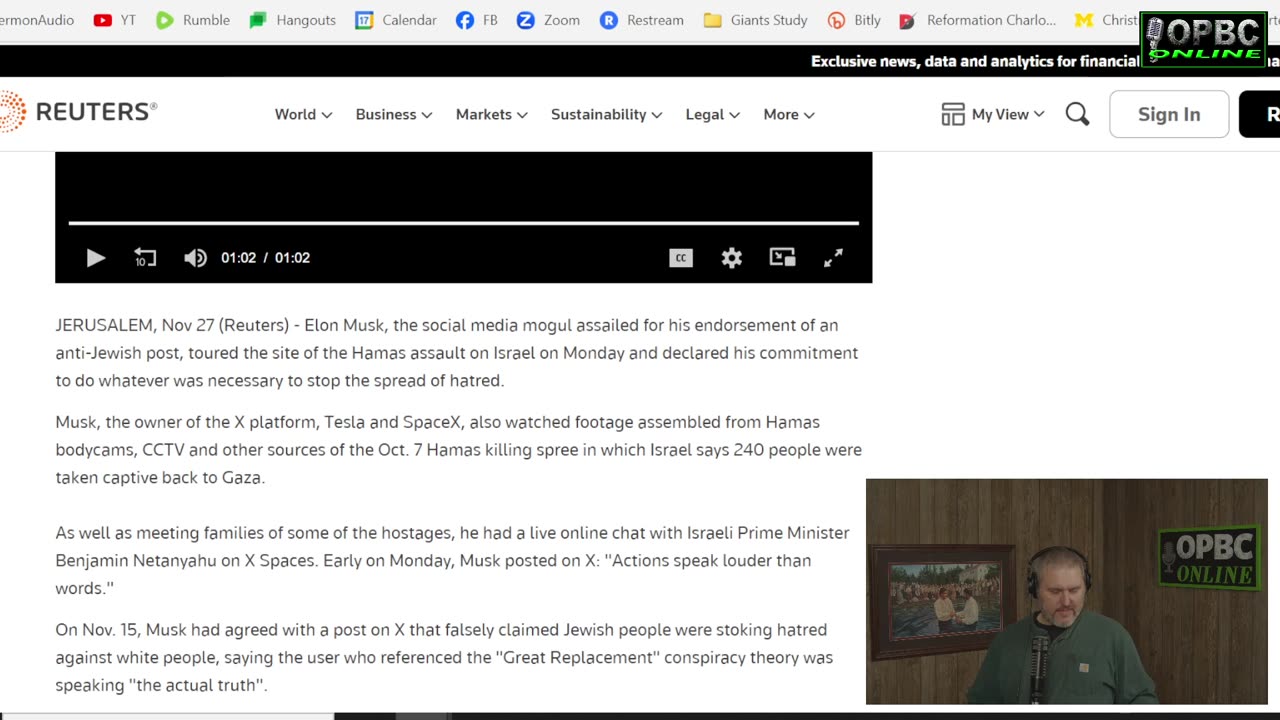The image size is (1280, 720).
Task: Expand the Sustainability menu
Action: tap(606, 114)
